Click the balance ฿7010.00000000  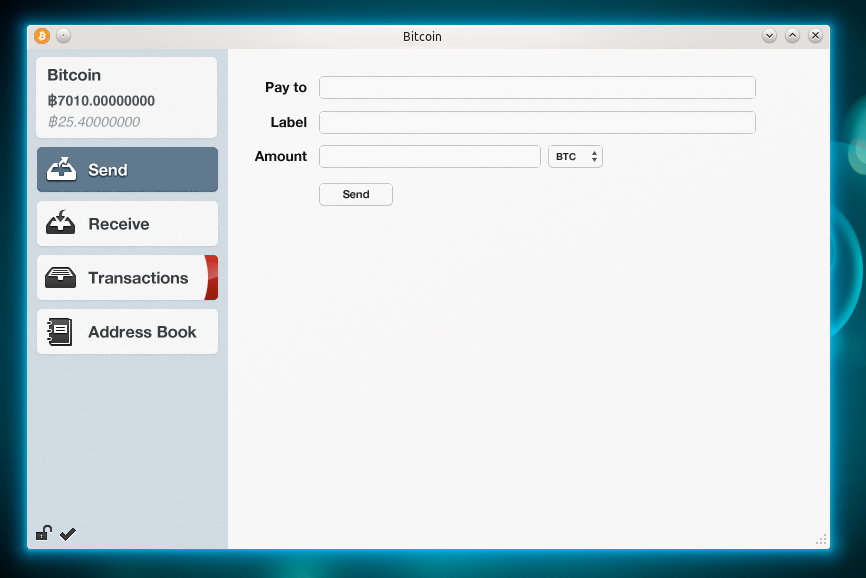click(x=101, y=100)
